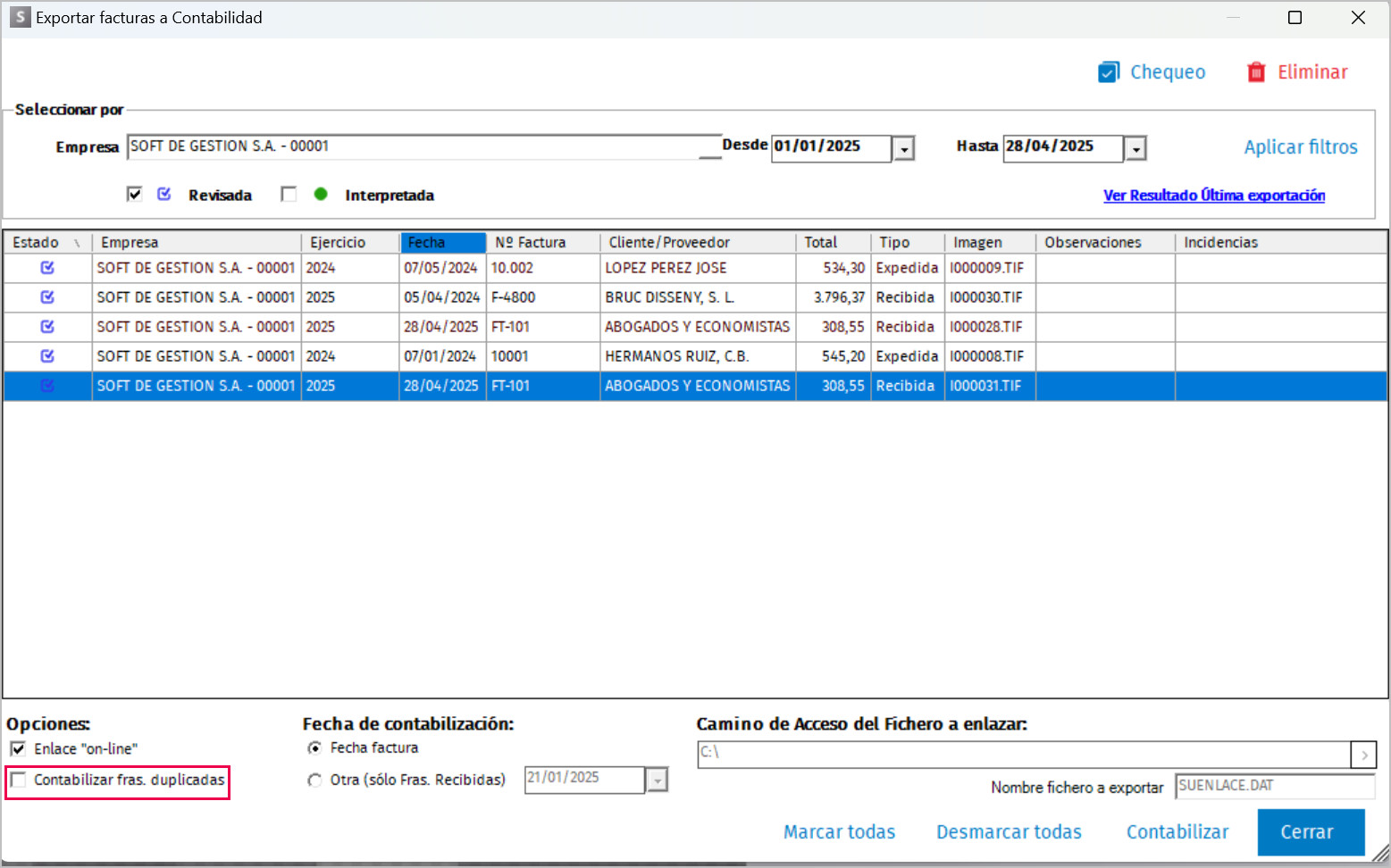Click the blue Revisada filter icon
Viewport: 1391px width, 868px height.
(x=164, y=194)
